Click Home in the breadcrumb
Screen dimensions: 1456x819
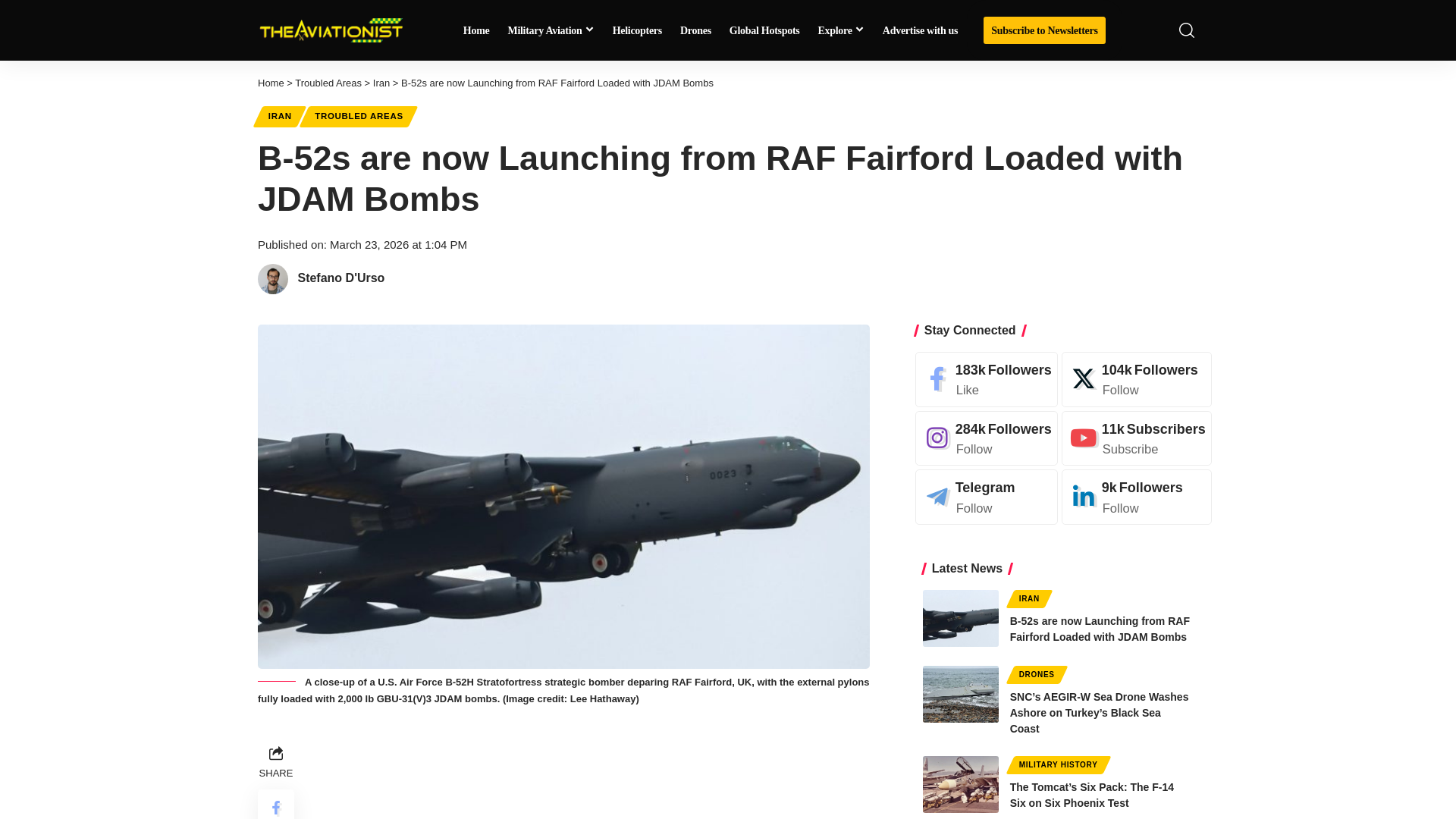pyautogui.click(x=271, y=83)
